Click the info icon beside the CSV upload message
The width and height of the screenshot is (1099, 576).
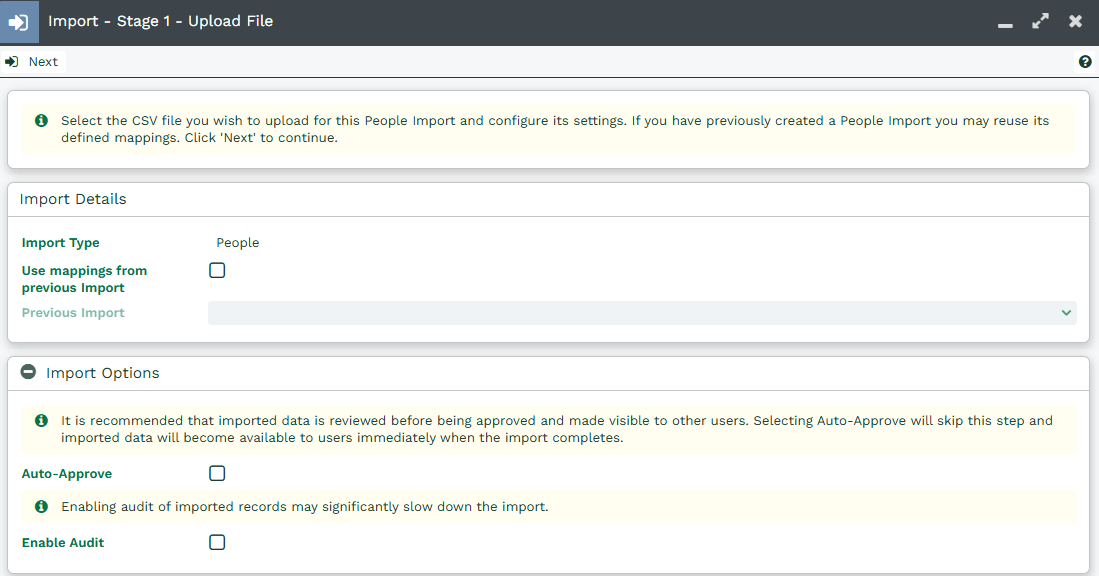tap(41, 121)
